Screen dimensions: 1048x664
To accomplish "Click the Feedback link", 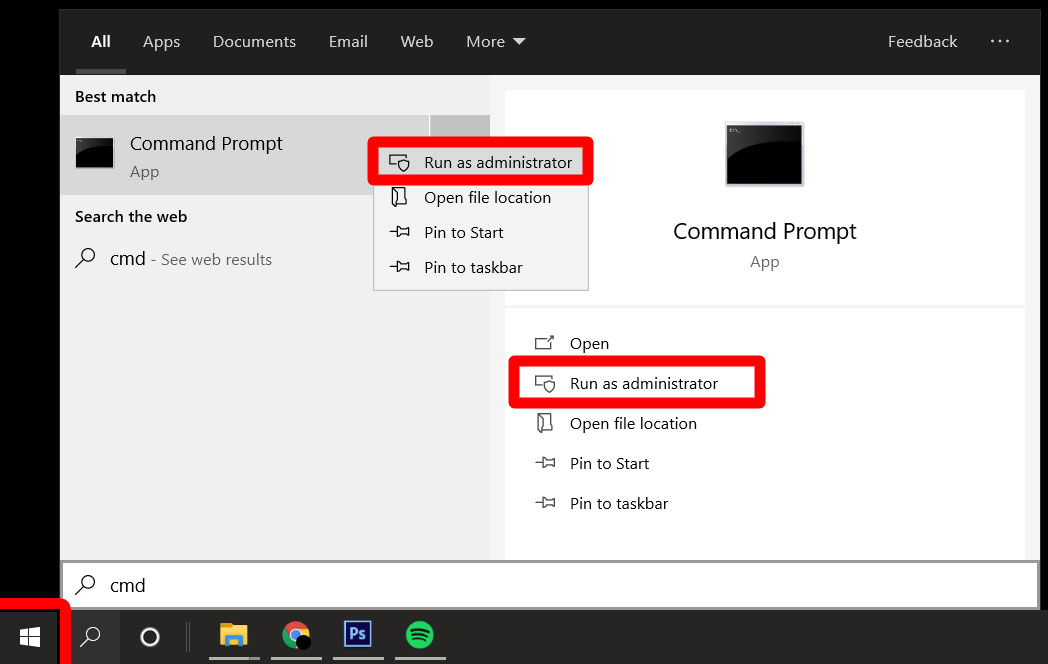I will click(922, 42).
